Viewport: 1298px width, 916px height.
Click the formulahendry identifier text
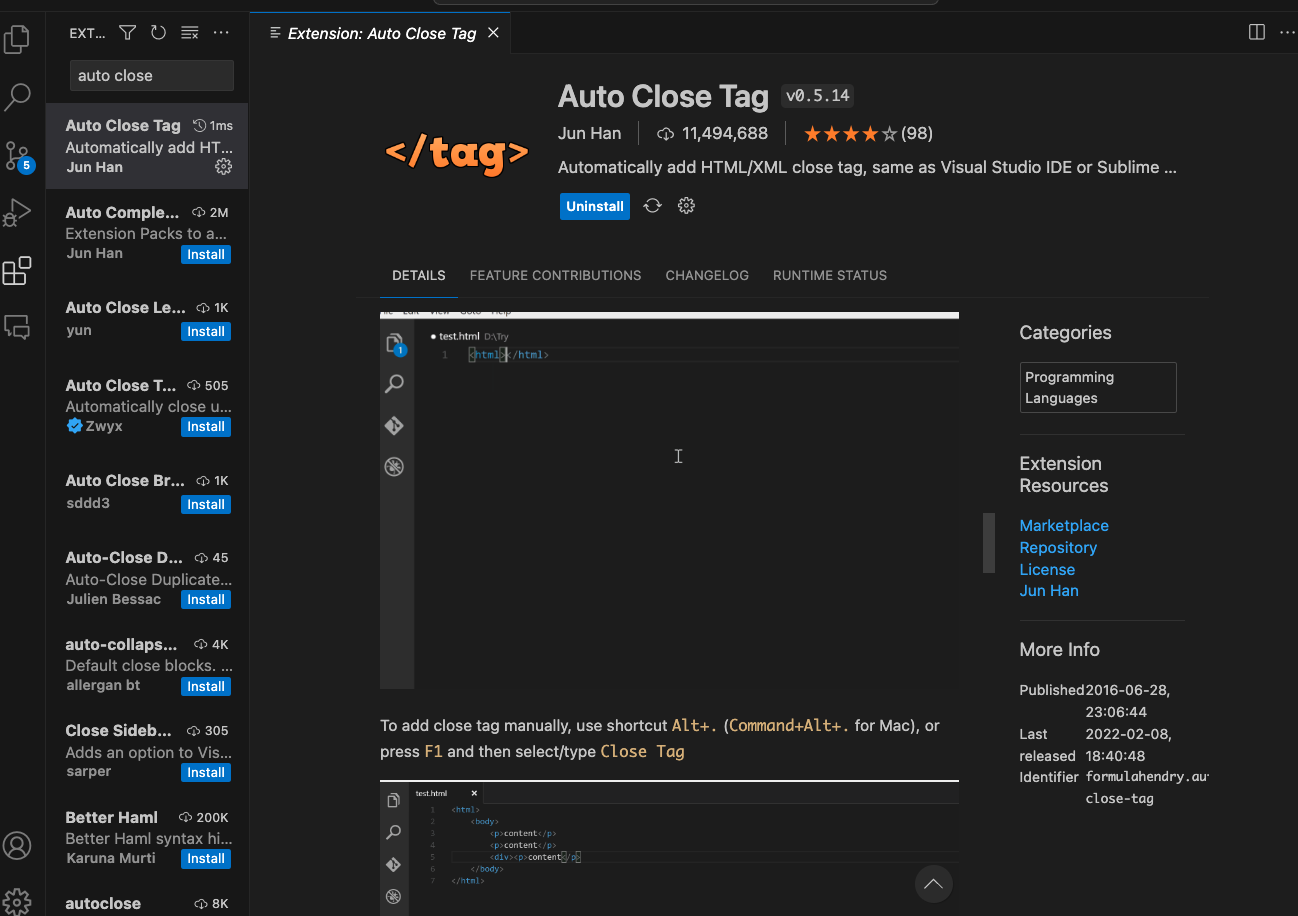tap(1147, 787)
